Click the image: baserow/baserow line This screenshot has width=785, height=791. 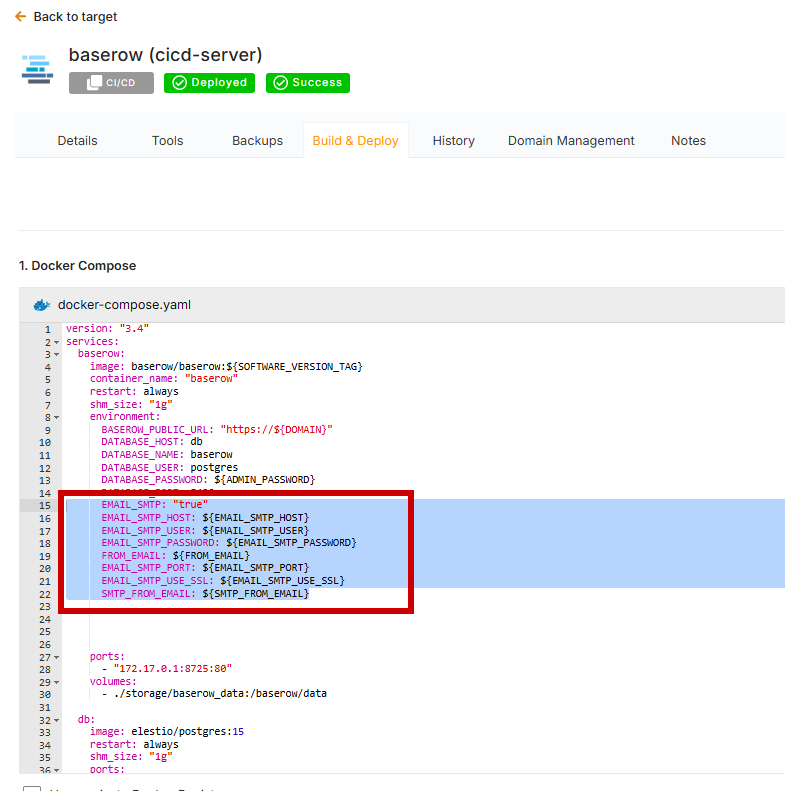(226, 367)
